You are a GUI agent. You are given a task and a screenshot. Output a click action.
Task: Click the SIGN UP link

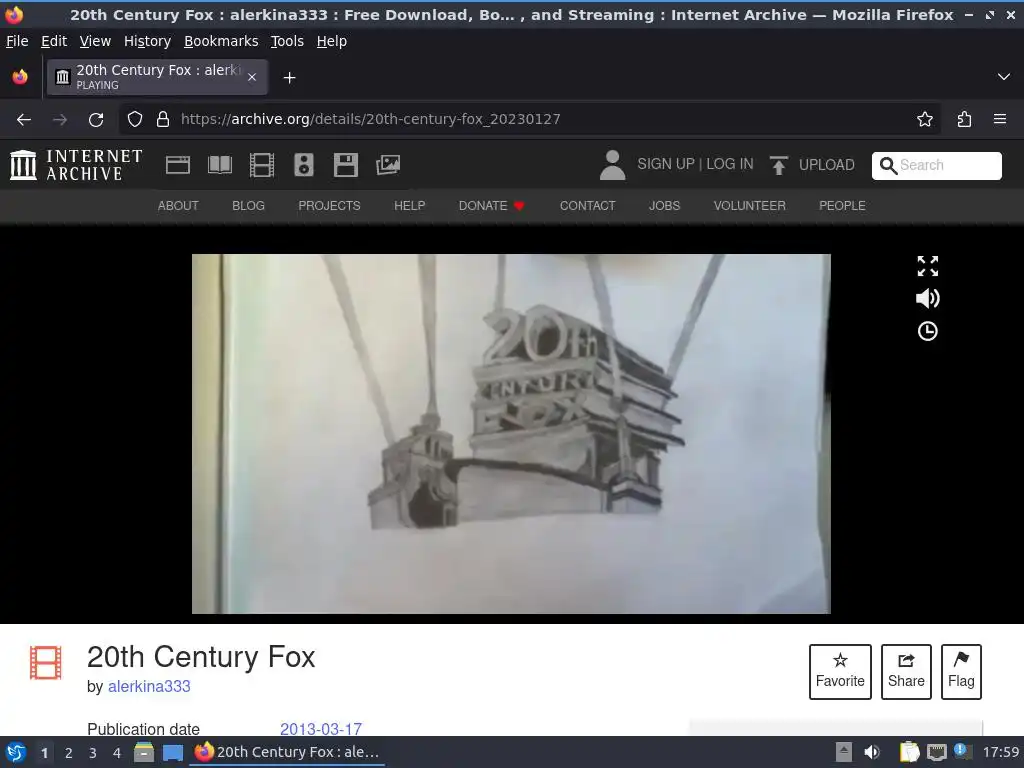point(665,164)
